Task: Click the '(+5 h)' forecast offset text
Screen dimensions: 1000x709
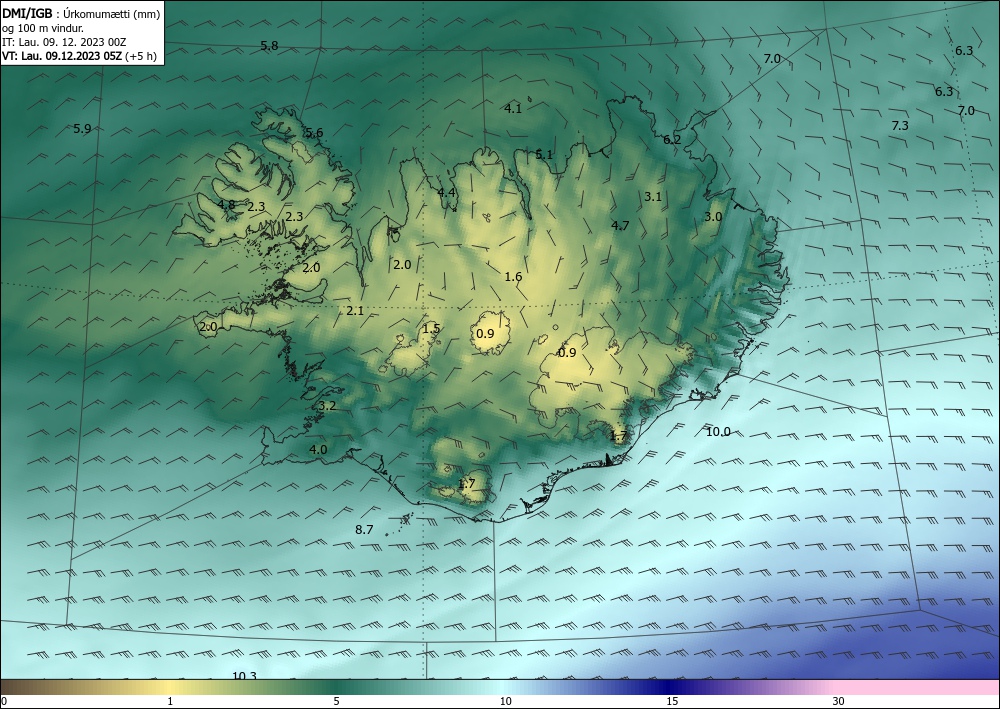Action: (x=142, y=55)
